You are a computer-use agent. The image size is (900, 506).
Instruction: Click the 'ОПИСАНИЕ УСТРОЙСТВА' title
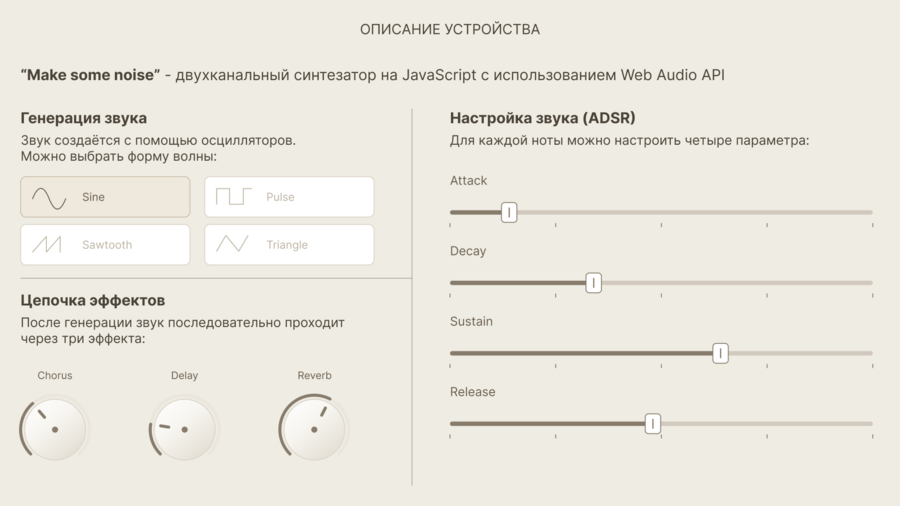click(x=450, y=29)
